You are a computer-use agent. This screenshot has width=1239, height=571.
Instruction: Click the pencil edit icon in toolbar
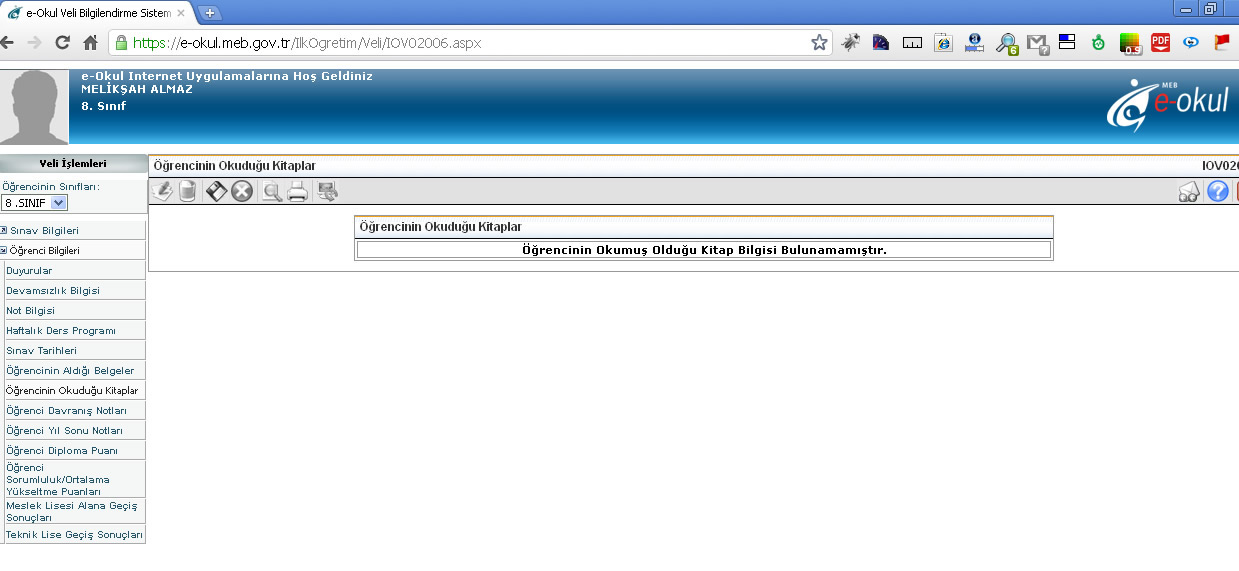tap(161, 192)
